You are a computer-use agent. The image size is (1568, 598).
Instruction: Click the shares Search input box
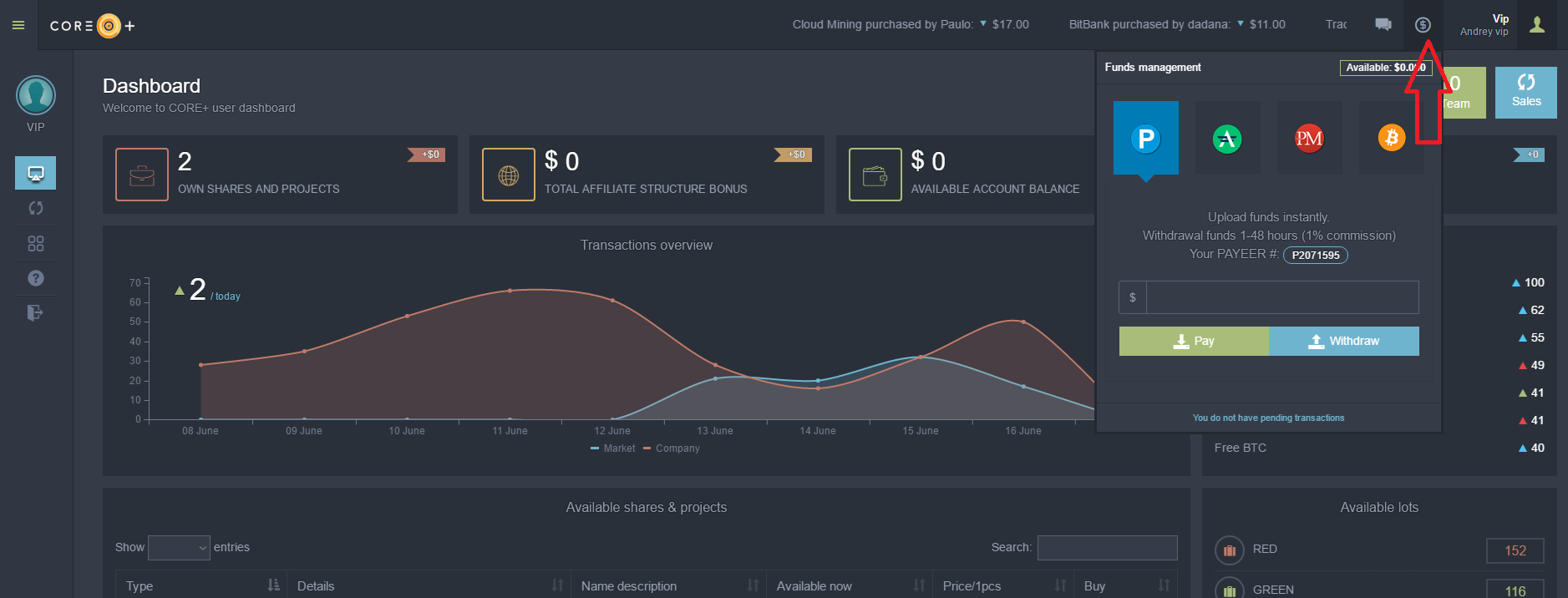pos(1107,548)
